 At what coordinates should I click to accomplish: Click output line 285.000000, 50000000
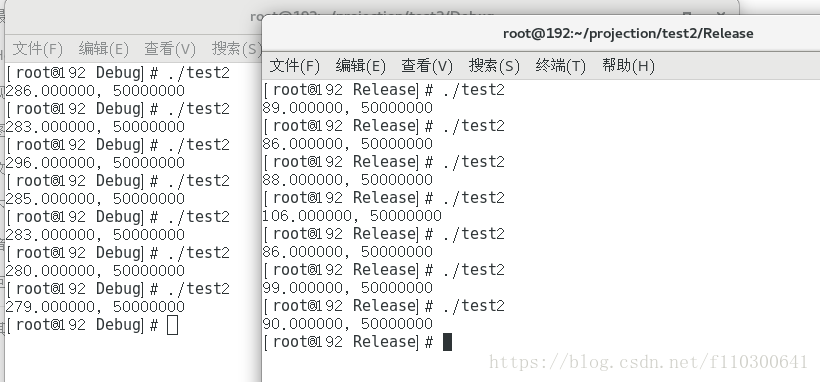click(95, 199)
